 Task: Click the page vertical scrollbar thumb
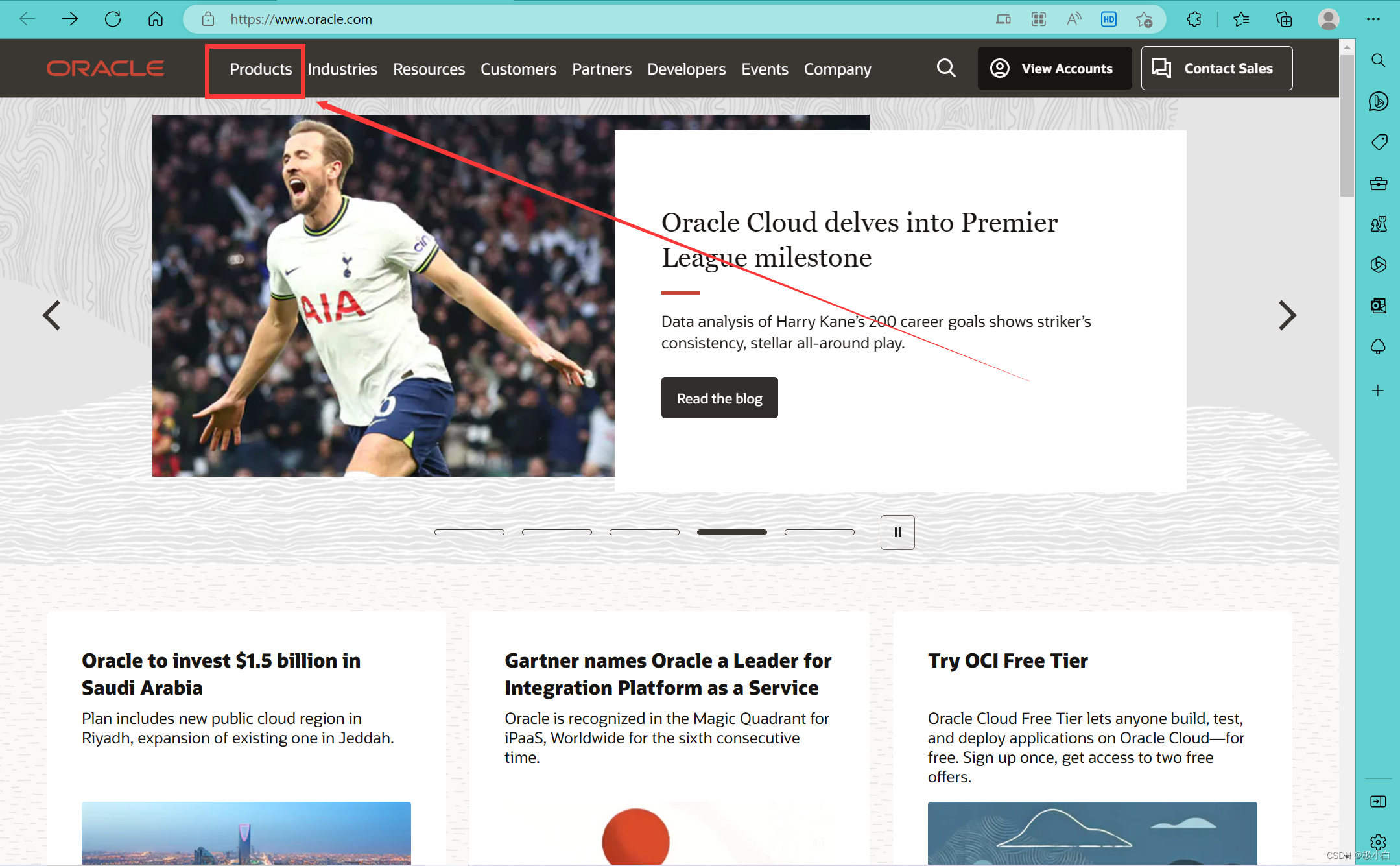[x=1347, y=126]
